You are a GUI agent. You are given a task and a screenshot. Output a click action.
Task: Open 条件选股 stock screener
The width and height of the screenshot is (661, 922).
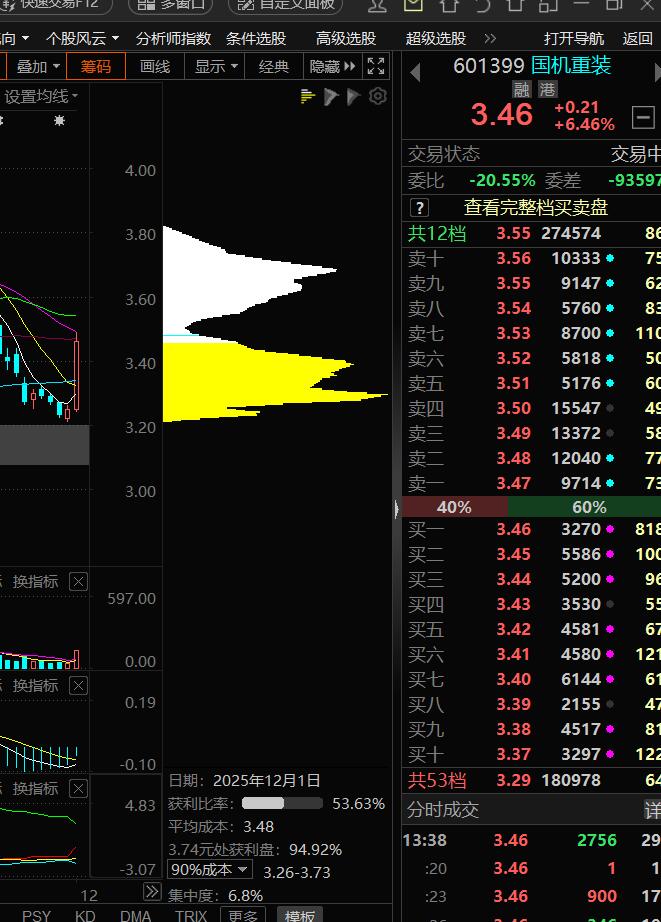[256, 39]
